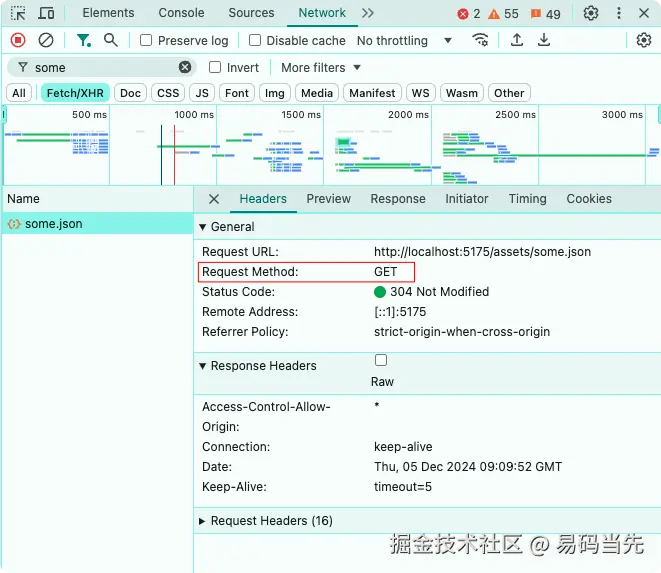Select the Headers detail tab
Image resolution: width=661 pixels, height=573 pixels.
263,199
